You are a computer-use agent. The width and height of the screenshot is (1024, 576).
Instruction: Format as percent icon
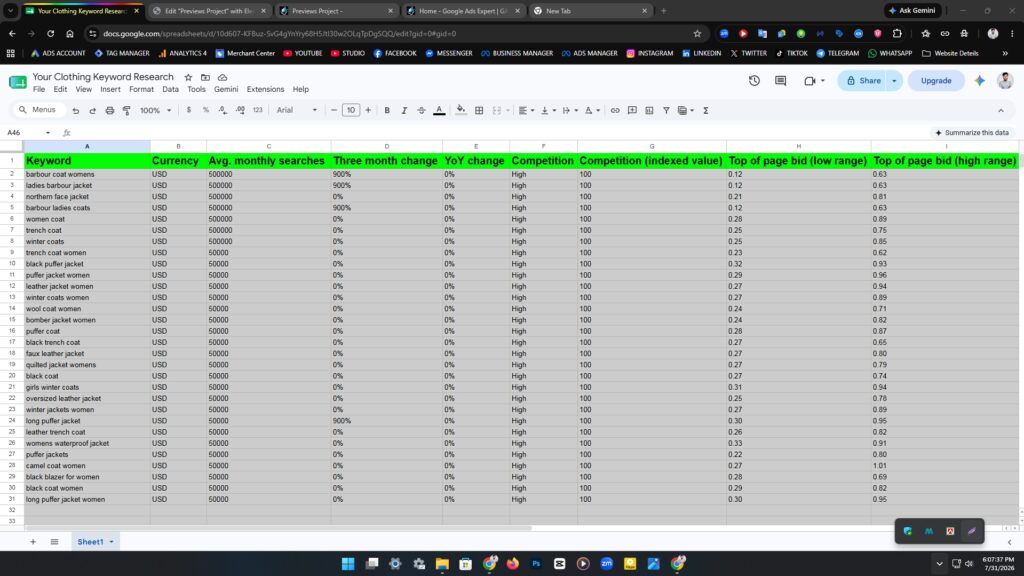coord(206,110)
